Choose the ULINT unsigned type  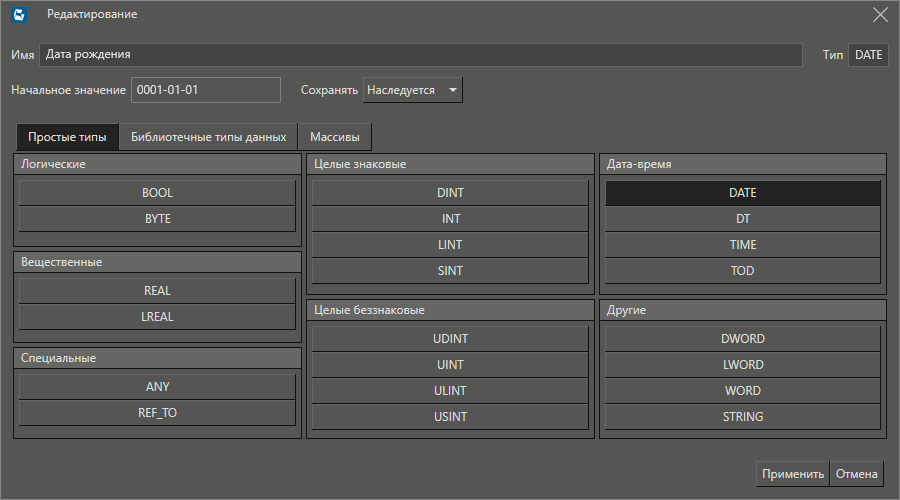[450, 391]
